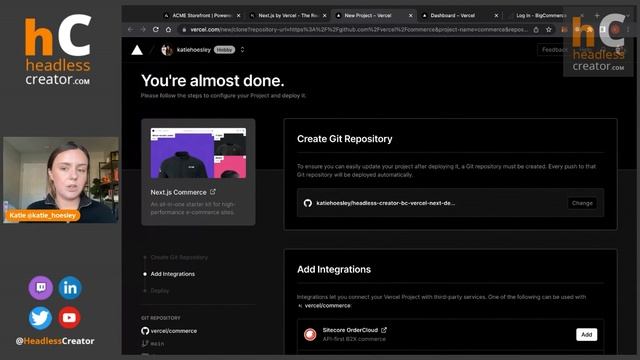Click the Feedback button
Image resolution: width=640 pixels, height=360 pixels.
(554, 50)
